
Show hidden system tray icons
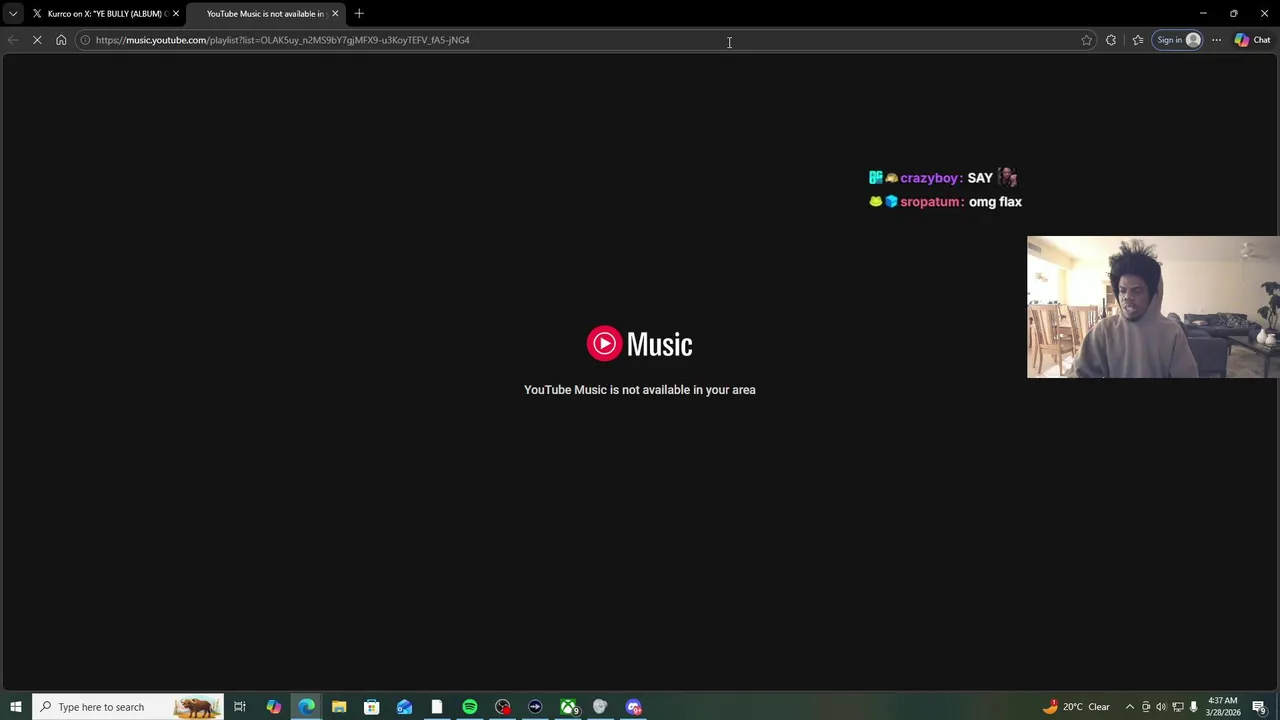(x=1130, y=707)
